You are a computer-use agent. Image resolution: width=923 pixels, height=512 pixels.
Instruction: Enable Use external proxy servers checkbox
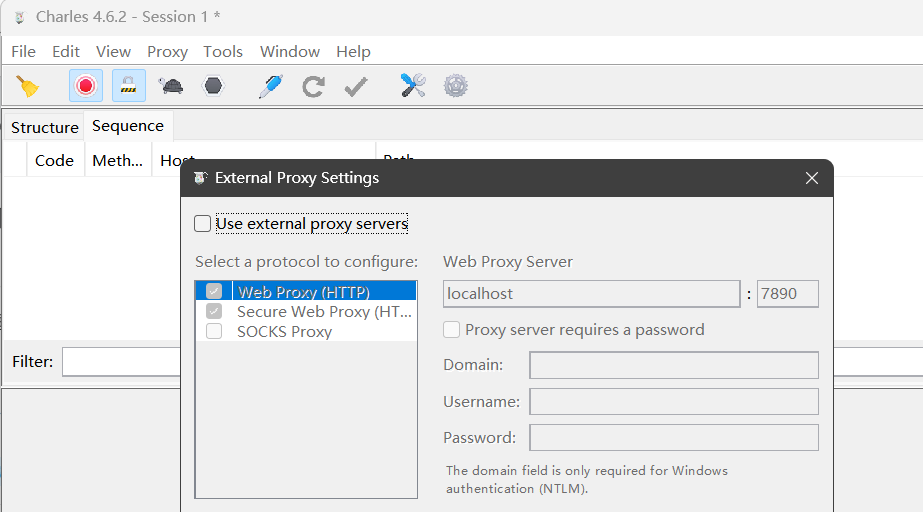pos(203,224)
